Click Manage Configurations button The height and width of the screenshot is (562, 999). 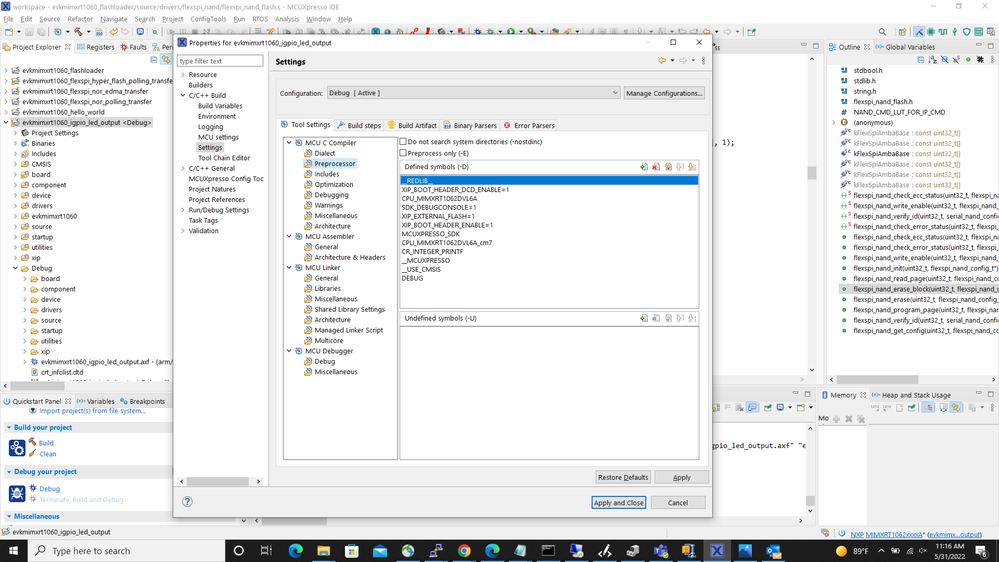tap(664, 93)
